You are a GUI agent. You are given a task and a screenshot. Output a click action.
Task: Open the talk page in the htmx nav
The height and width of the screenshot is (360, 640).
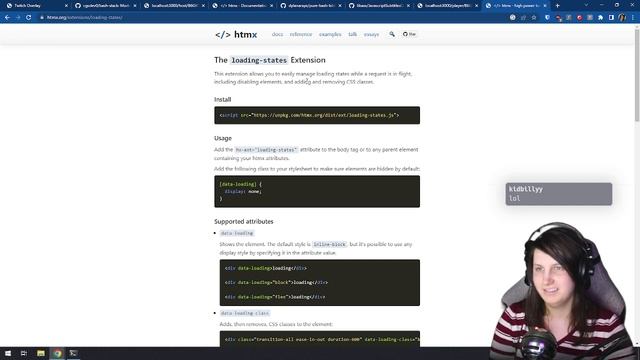point(353,34)
